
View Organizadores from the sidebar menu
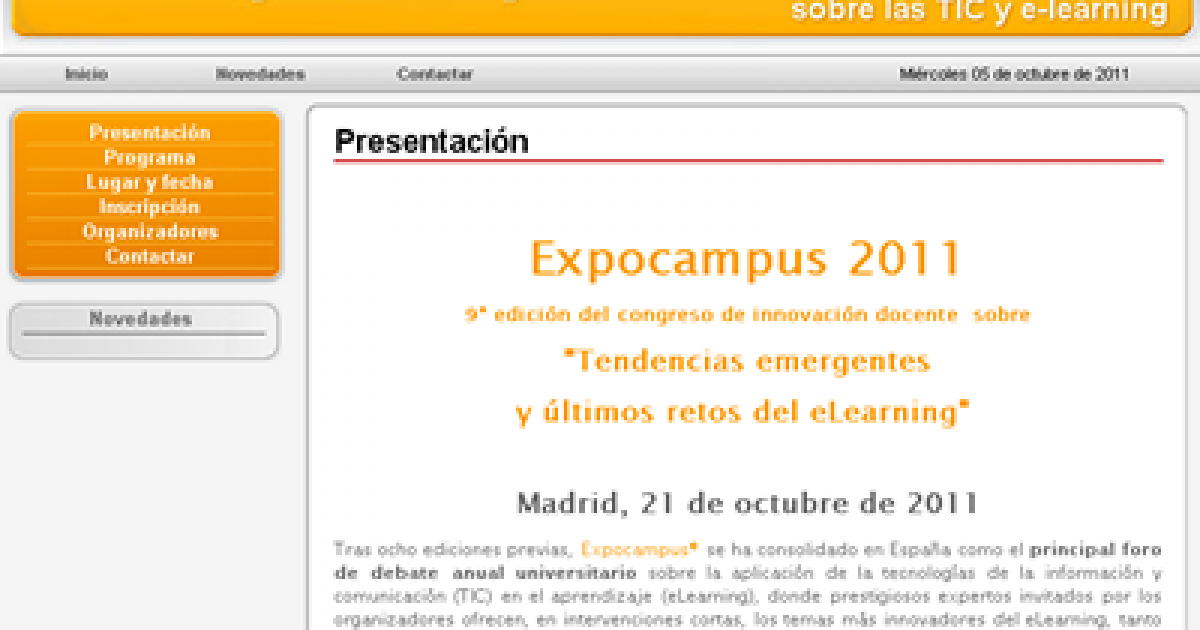(x=149, y=232)
